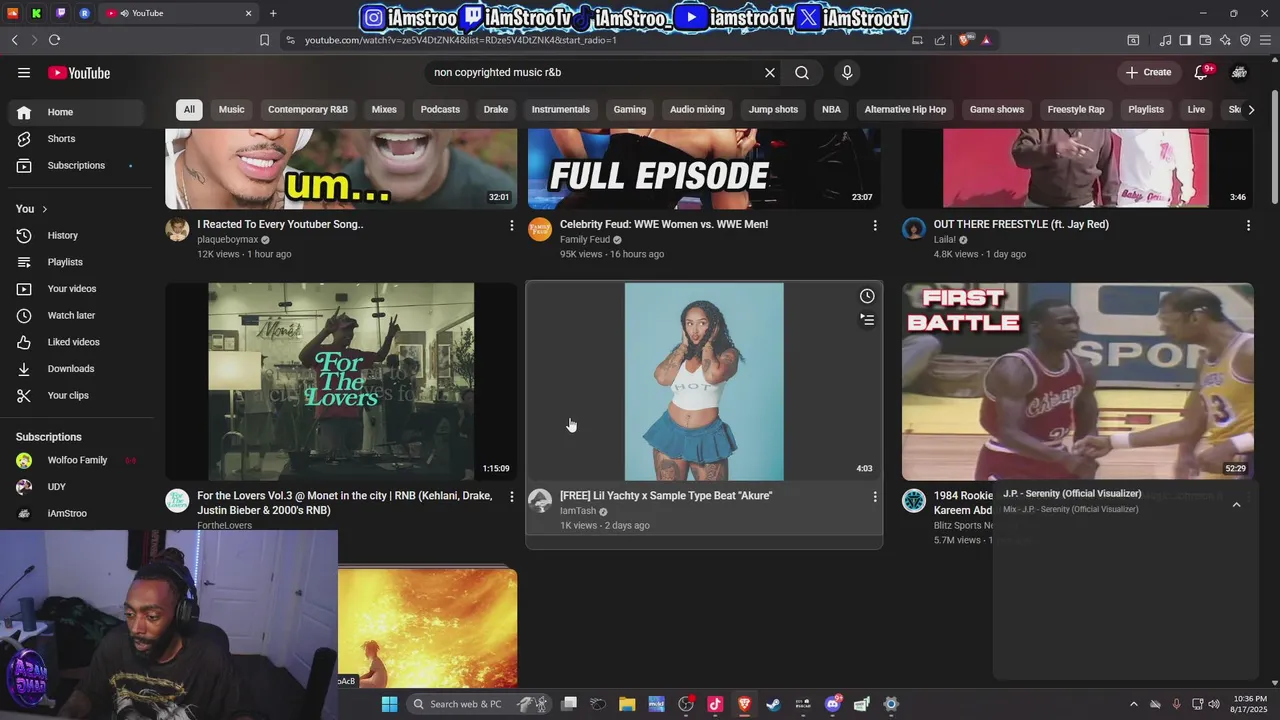Select Contemporary R&B chip

[x=308, y=109]
